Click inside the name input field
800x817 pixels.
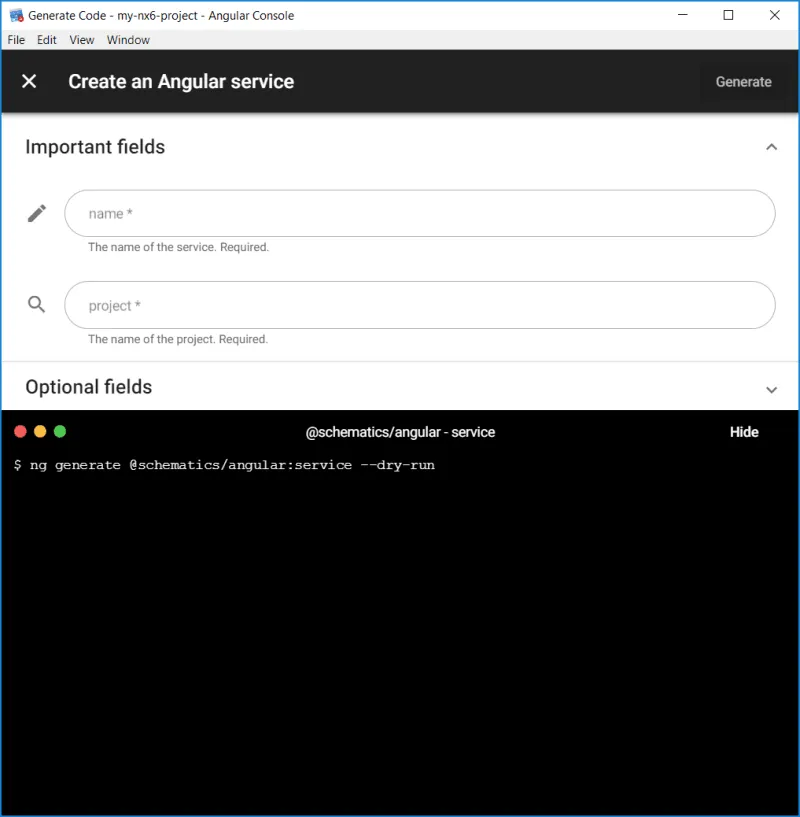420,213
